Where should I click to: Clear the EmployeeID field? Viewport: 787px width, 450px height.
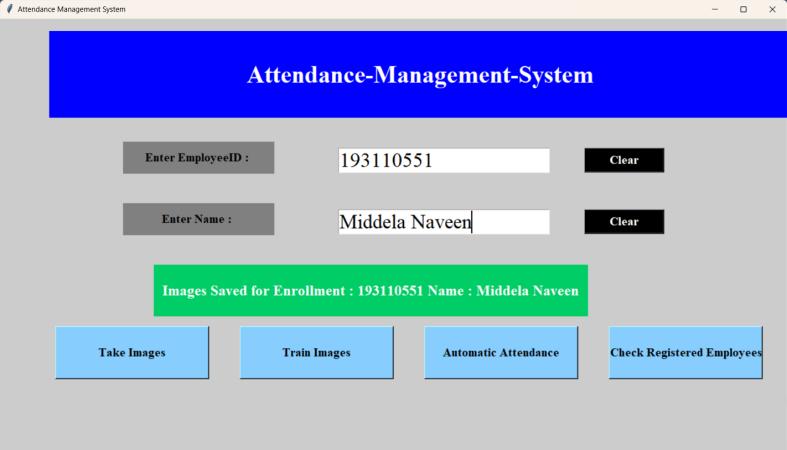pos(624,160)
